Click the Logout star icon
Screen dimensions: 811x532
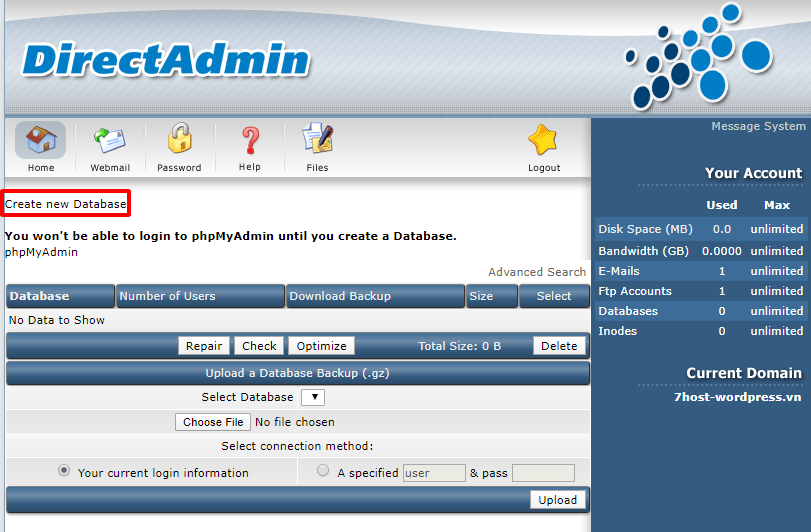(x=543, y=140)
